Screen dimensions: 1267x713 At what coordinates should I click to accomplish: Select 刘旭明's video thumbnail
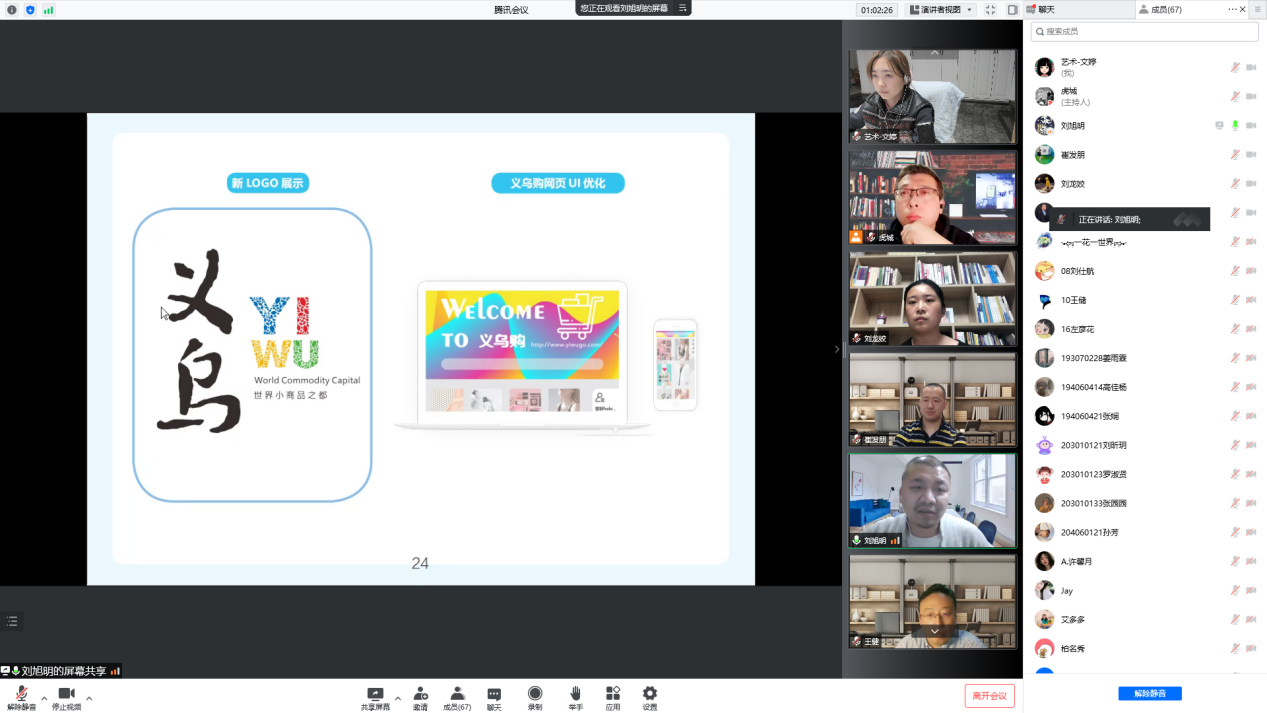click(x=932, y=500)
